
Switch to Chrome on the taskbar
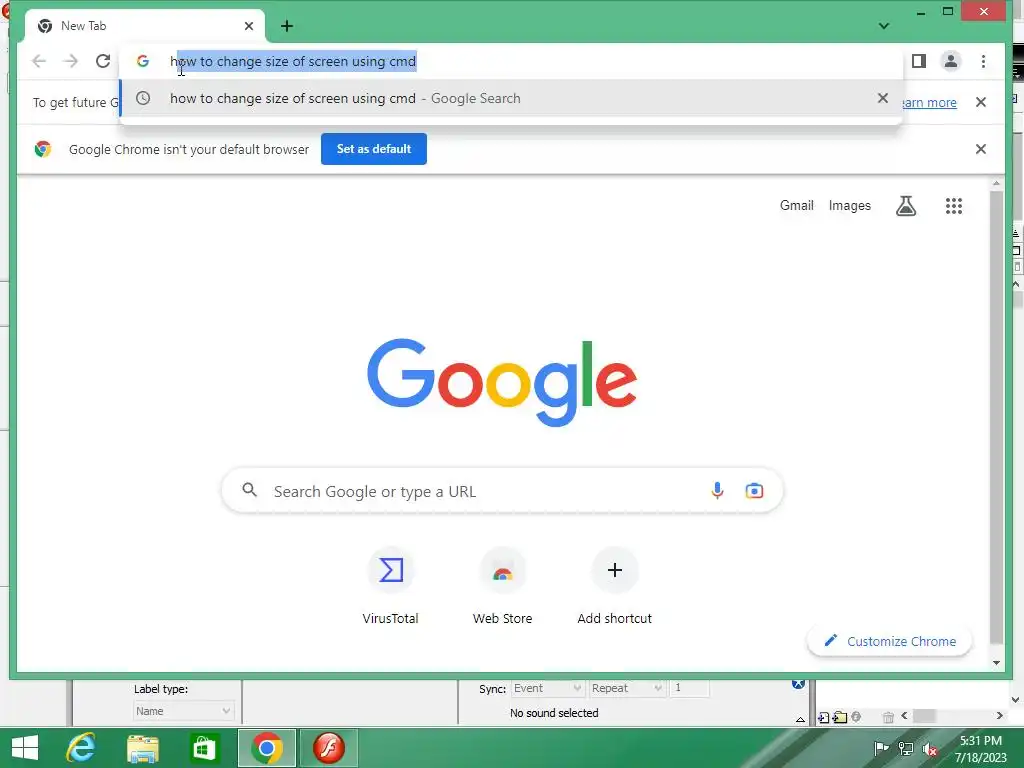[267, 748]
